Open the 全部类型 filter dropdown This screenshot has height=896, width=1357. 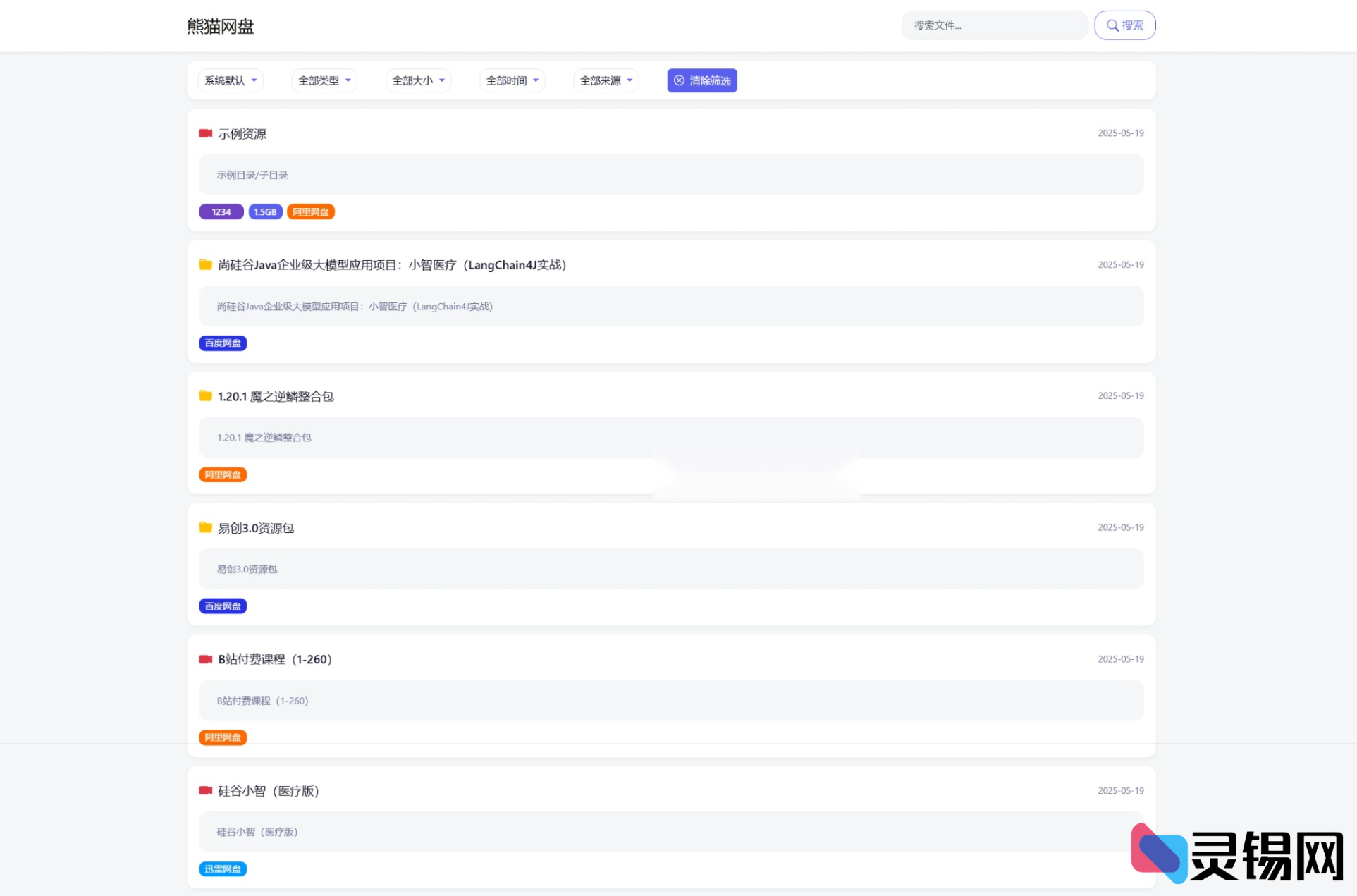click(x=324, y=80)
